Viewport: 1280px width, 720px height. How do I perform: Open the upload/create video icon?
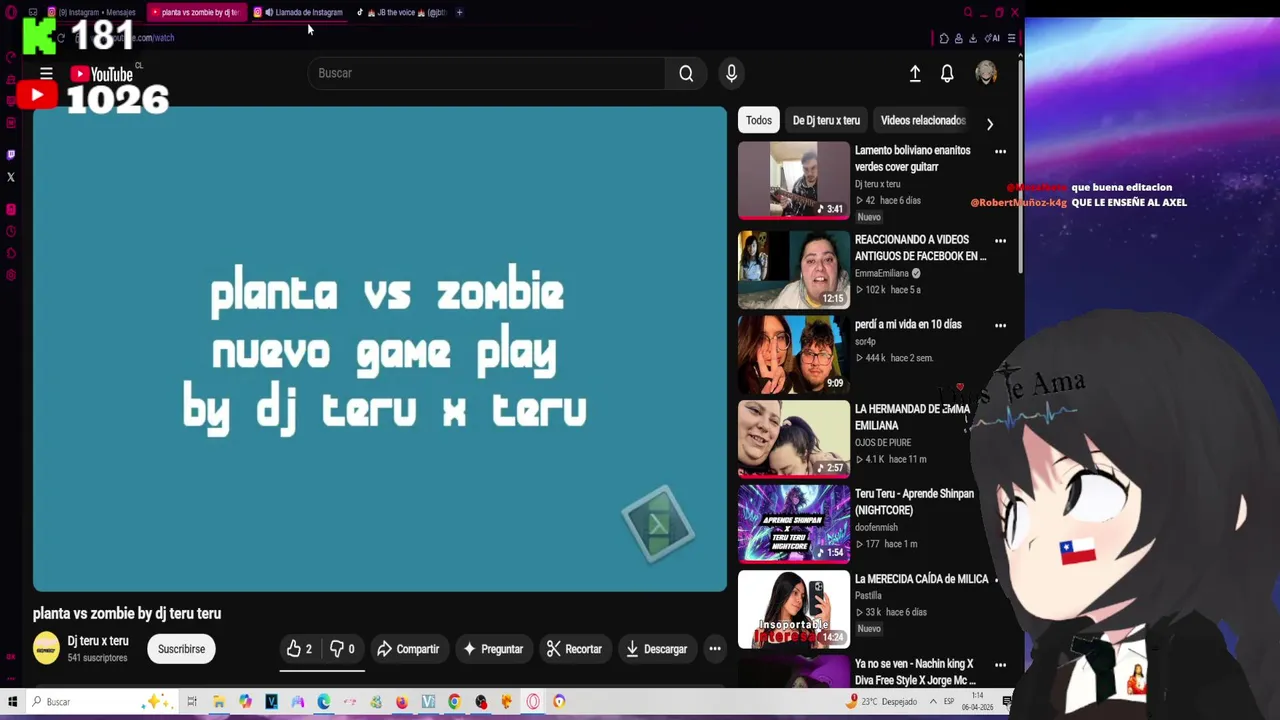click(x=915, y=73)
